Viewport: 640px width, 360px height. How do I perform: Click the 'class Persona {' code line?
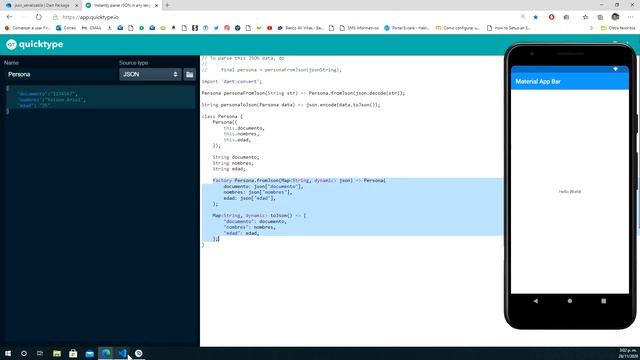[222, 116]
